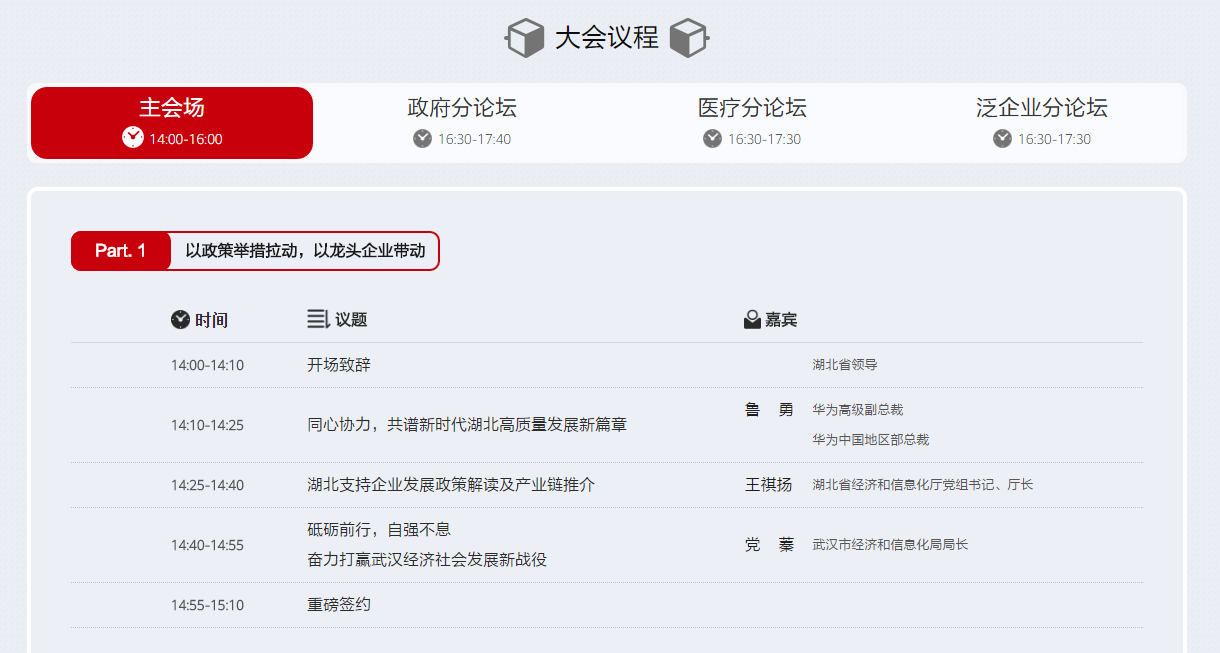
Task: Click the clock icon beside 14:00-16:00
Action: coord(132,138)
